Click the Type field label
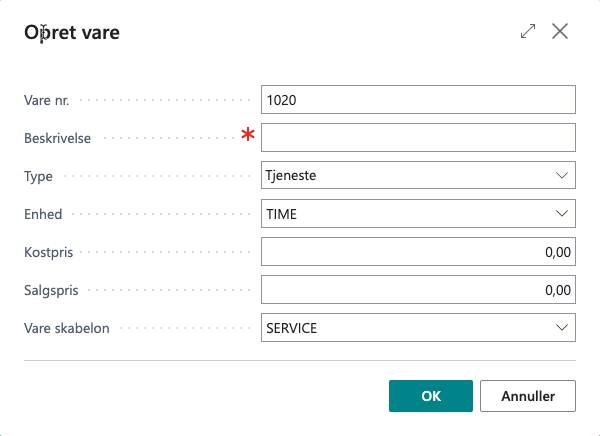600x436 pixels. pos(38,176)
